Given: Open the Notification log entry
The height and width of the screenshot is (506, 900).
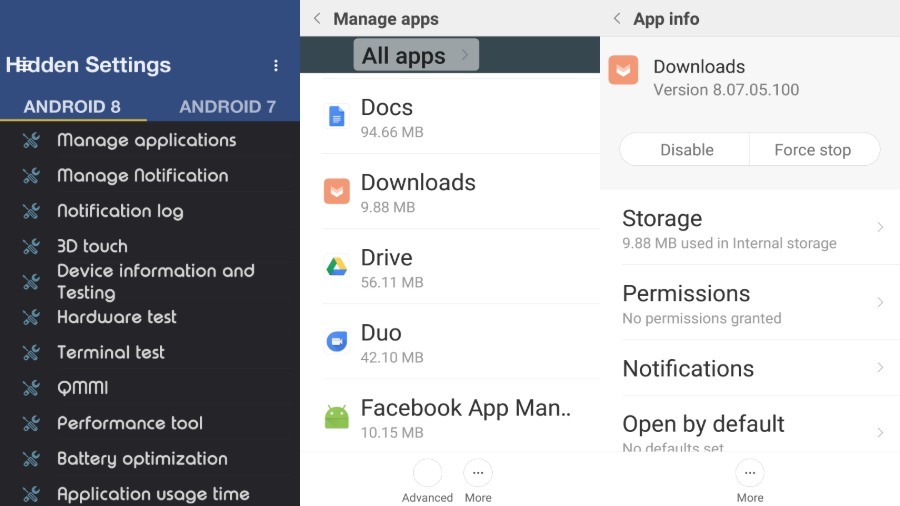Looking at the screenshot, I should [120, 211].
